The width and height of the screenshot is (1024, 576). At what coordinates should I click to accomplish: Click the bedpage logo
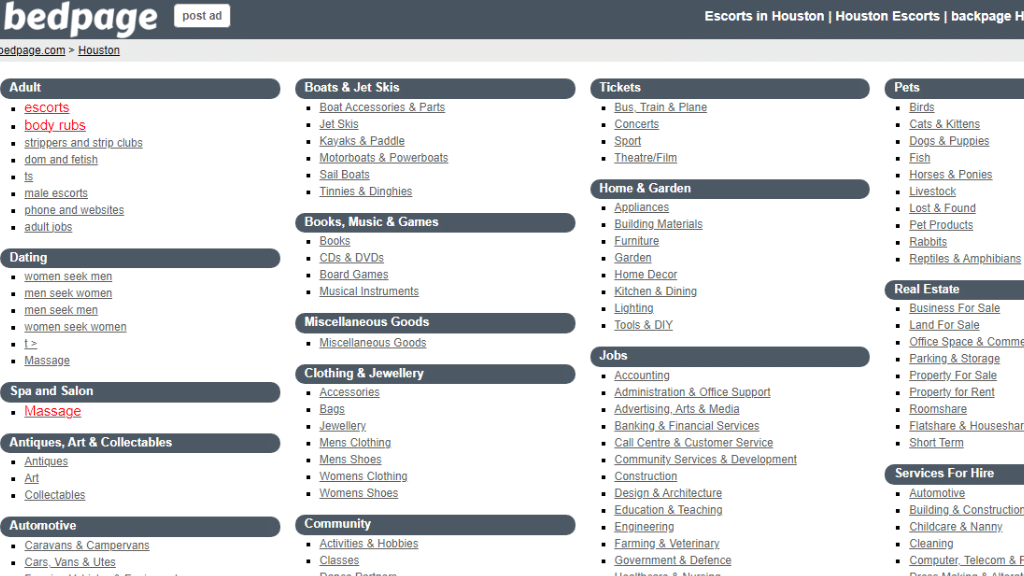[80, 18]
